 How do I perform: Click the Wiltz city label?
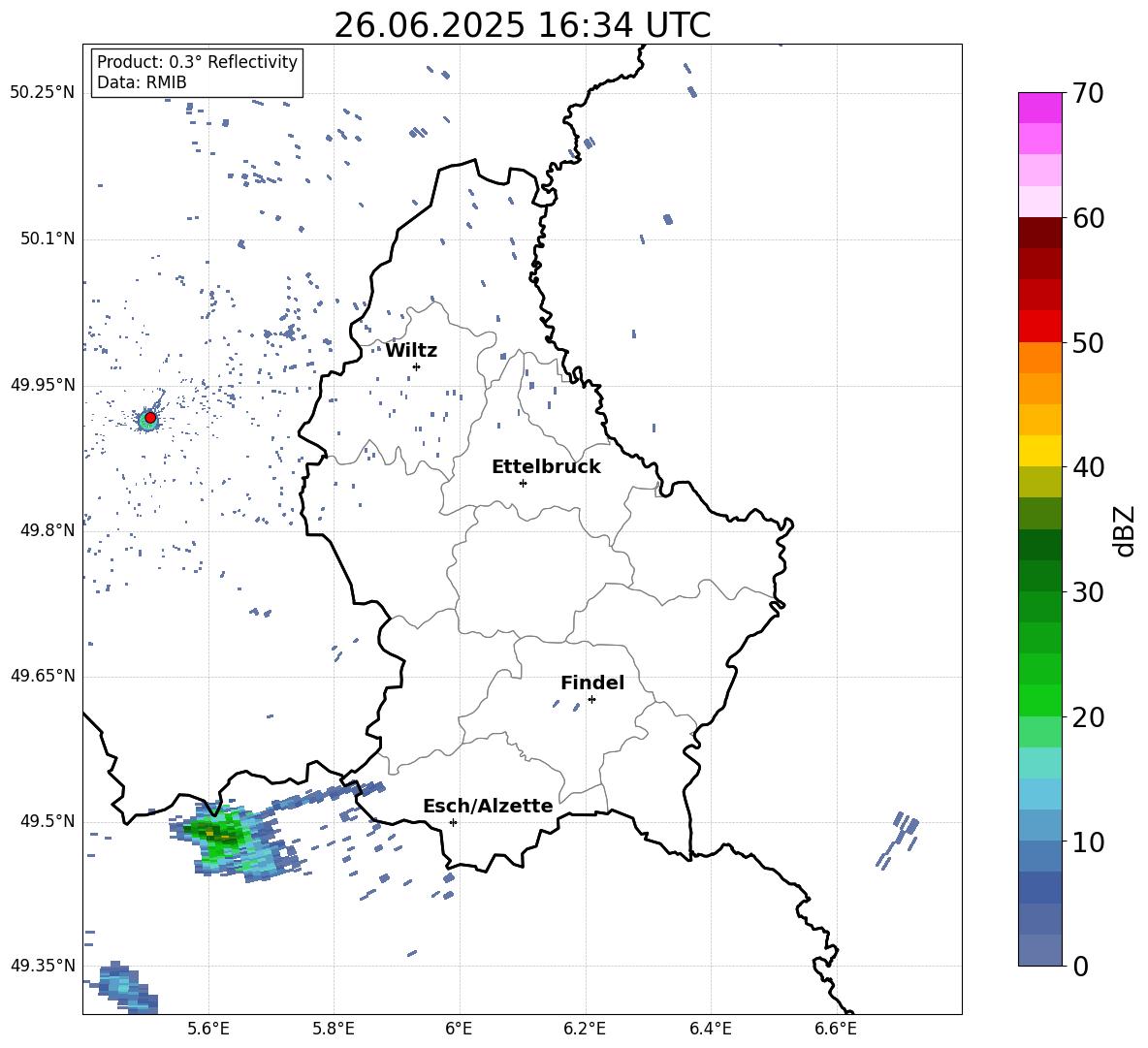click(x=411, y=351)
